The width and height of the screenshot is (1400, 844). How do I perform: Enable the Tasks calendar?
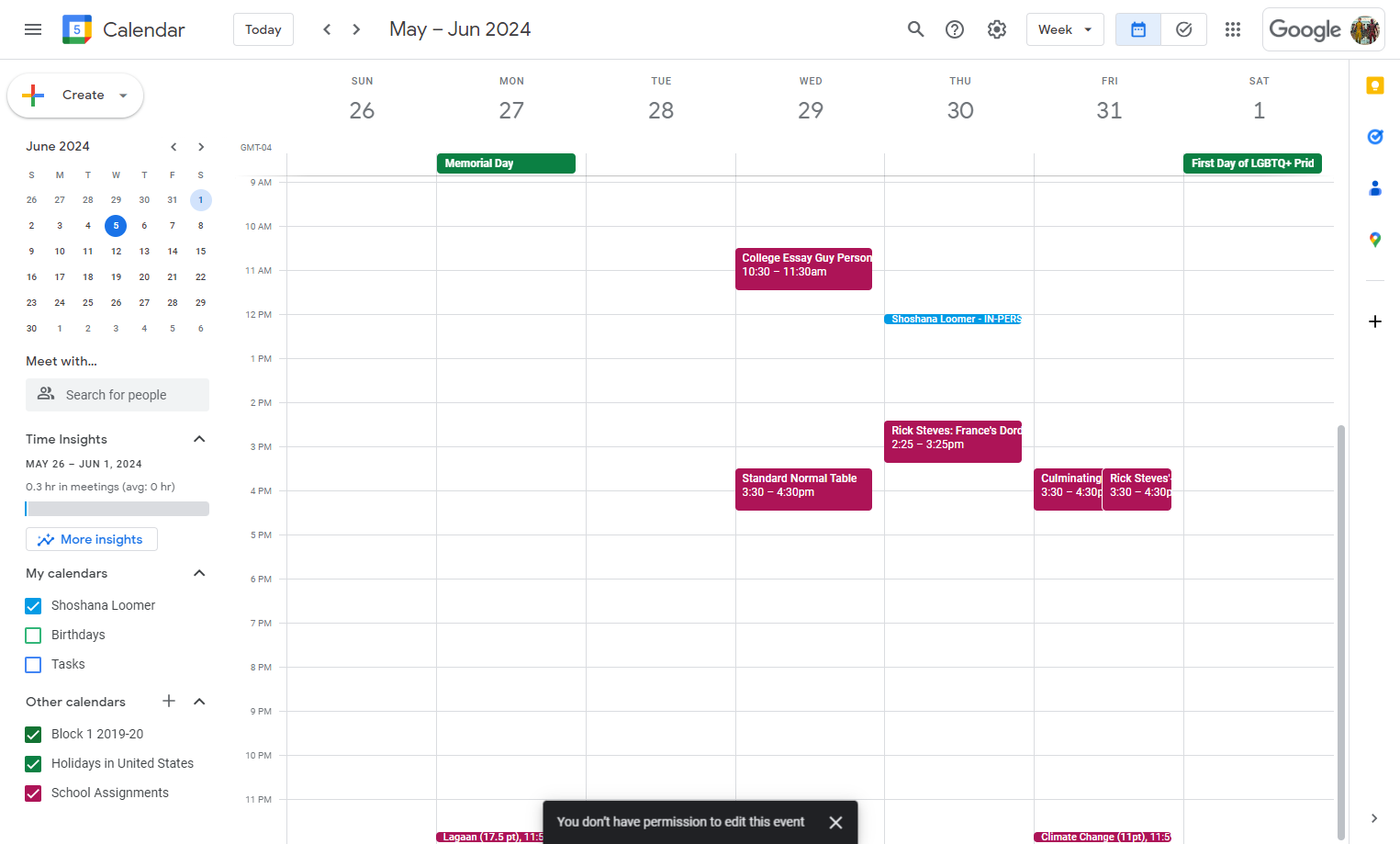pos(34,665)
